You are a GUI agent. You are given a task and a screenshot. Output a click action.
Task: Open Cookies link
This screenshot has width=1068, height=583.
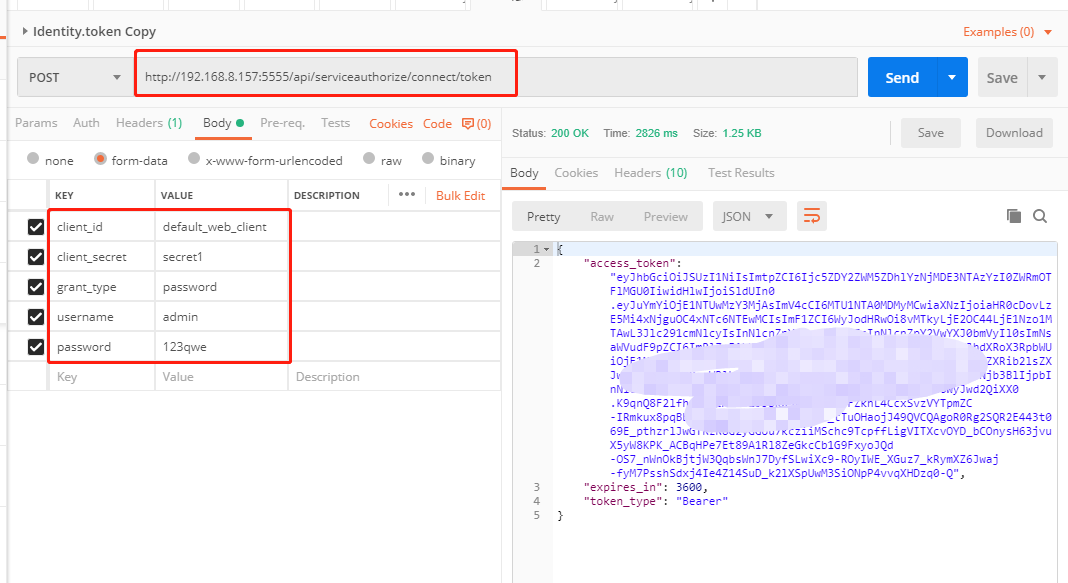(391, 123)
